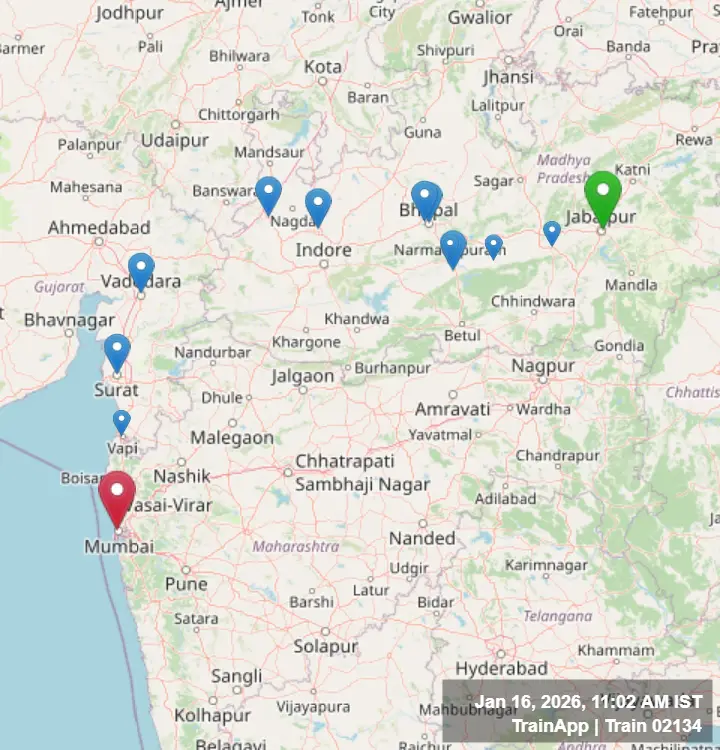Click the blue marker right of Nagda
720x750 pixels.
coord(318,207)
